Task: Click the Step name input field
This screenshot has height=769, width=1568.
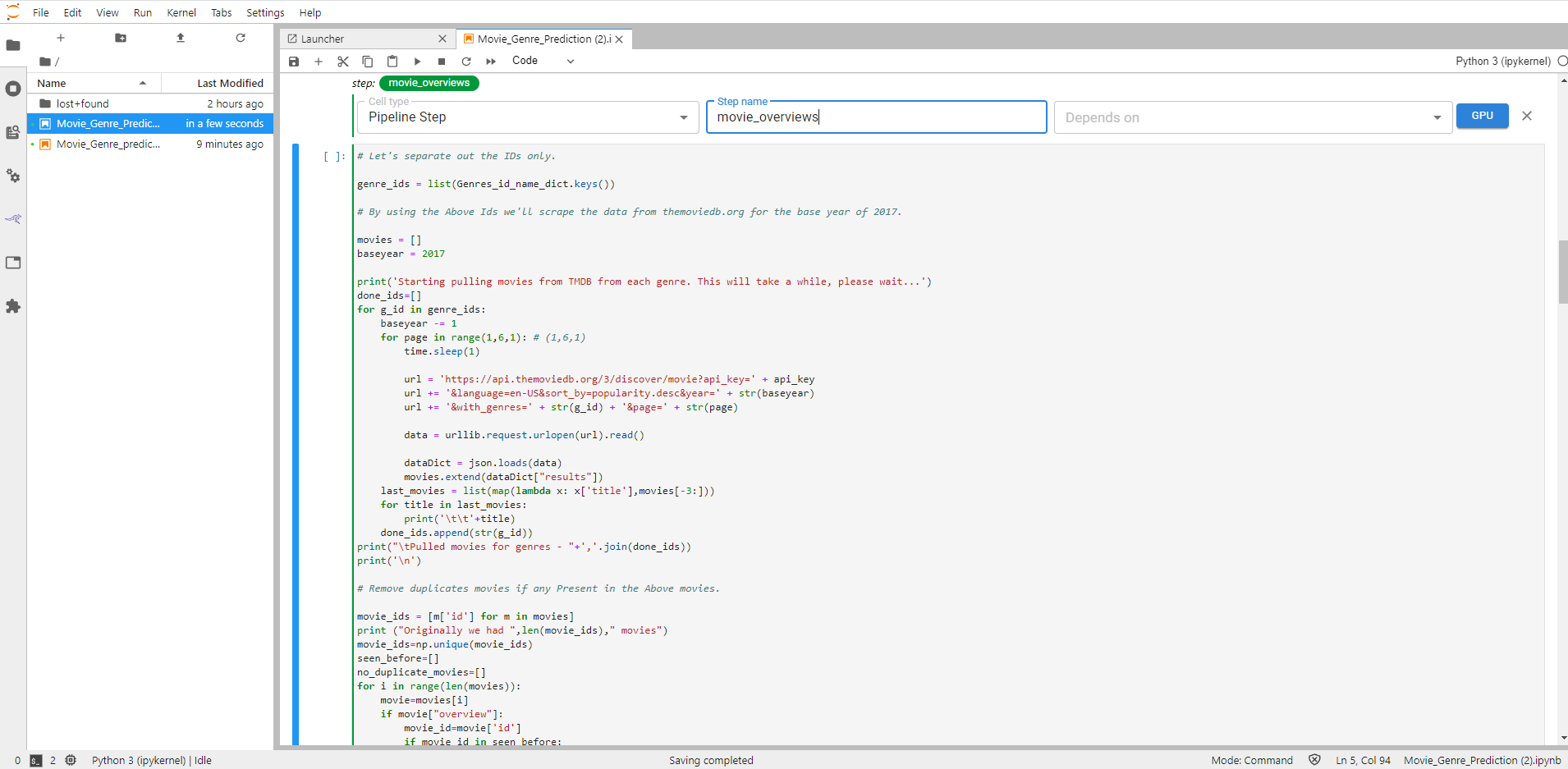Action: point(877,117)
